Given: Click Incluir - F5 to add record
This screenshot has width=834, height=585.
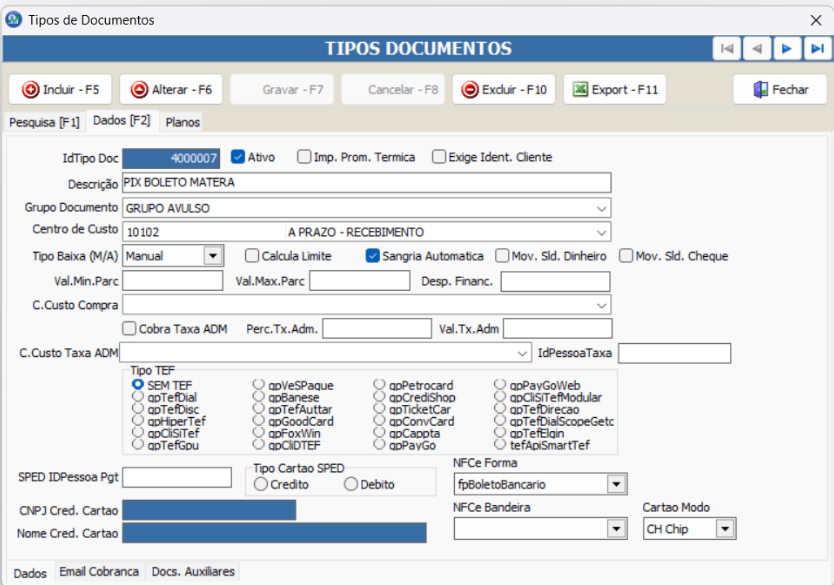Looking at the screenshot, I should pyautogui.click(x=60, y=89).
